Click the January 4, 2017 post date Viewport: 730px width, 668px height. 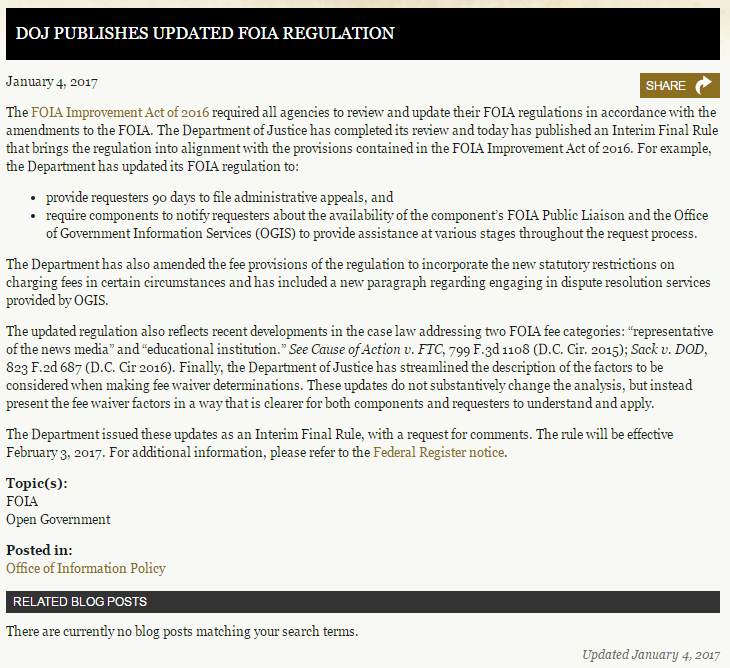(52, 82)
